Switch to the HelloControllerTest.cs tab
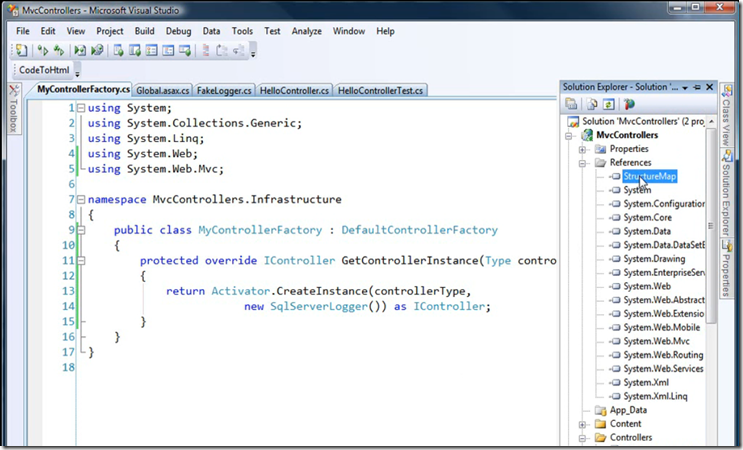 [381, 90]
